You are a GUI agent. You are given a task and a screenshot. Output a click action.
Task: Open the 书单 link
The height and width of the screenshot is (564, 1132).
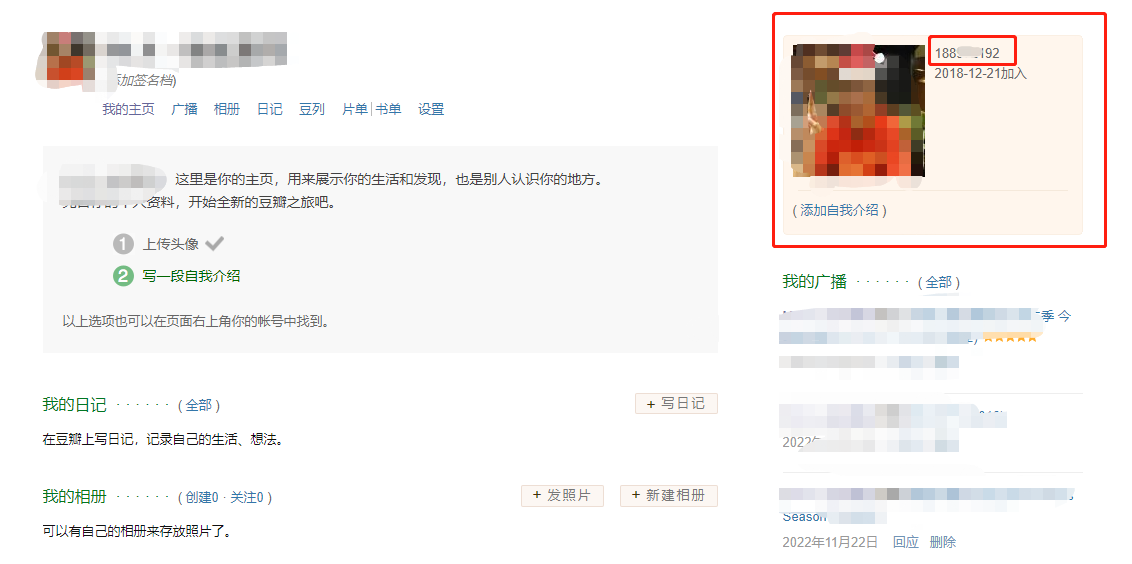(x=388, y=110)
